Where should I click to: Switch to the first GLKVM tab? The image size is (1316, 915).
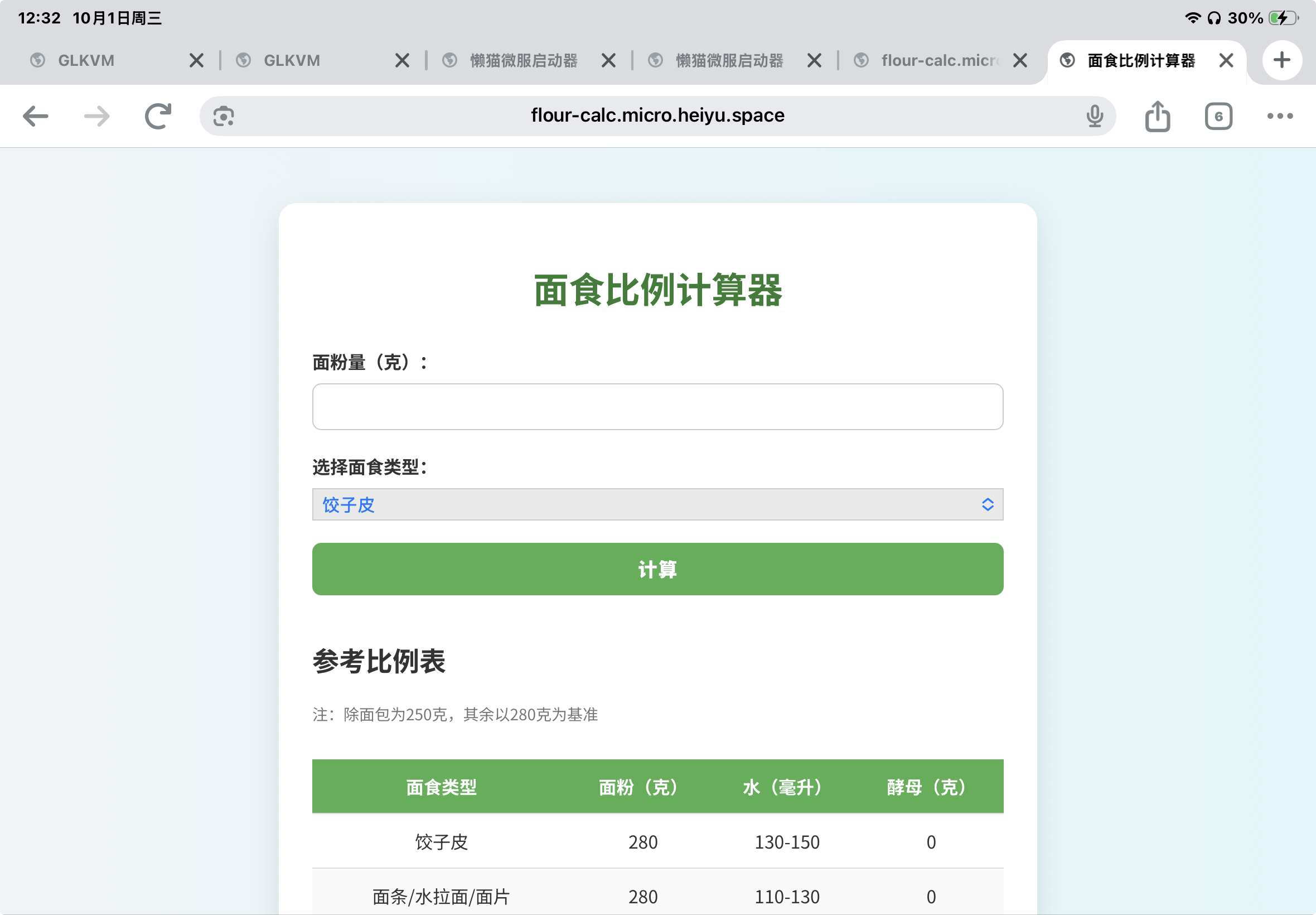click(x=86, y=60)
